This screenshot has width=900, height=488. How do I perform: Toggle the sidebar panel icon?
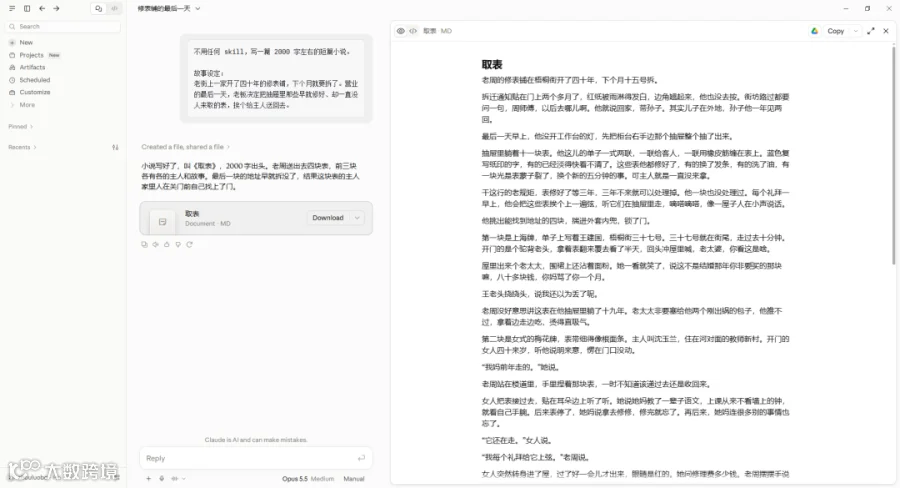tap(27, 9)
